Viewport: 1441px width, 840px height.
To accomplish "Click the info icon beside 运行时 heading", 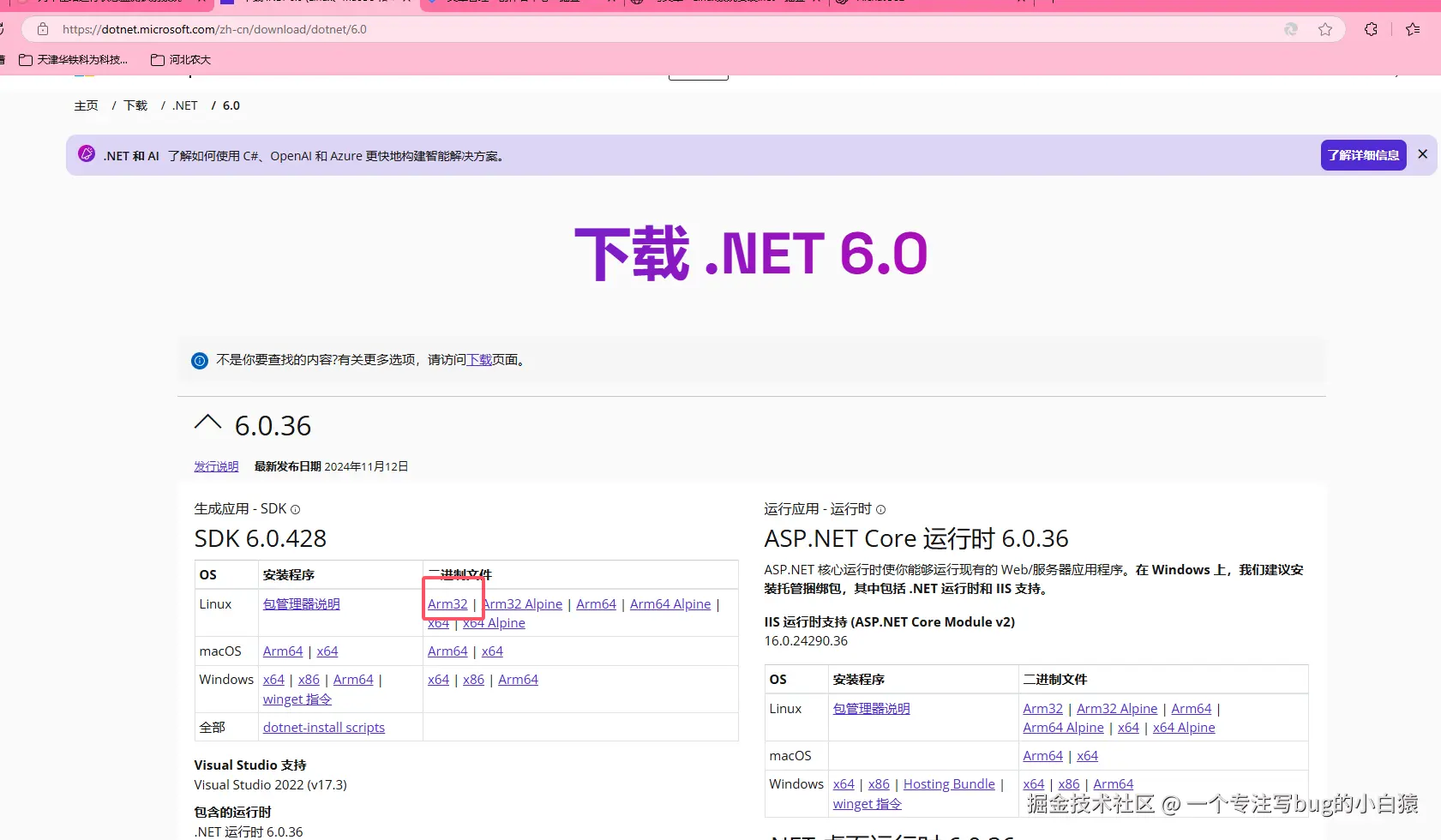I will coord(880,509).
